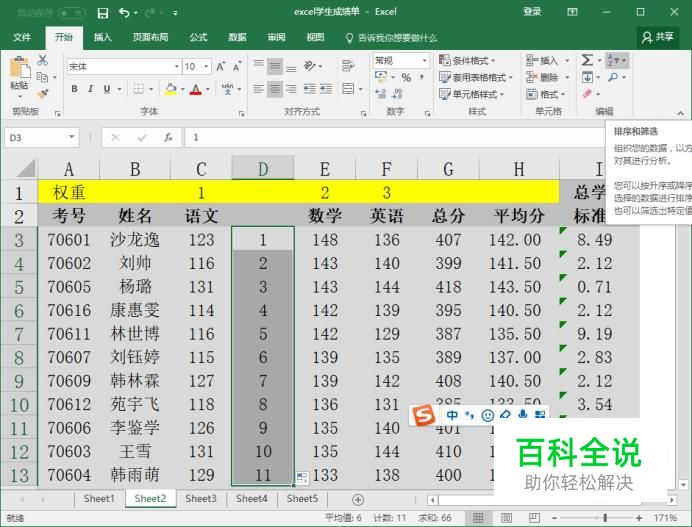
Task: Click the Cut scissors icon
Action: click(x=42, y=60)
